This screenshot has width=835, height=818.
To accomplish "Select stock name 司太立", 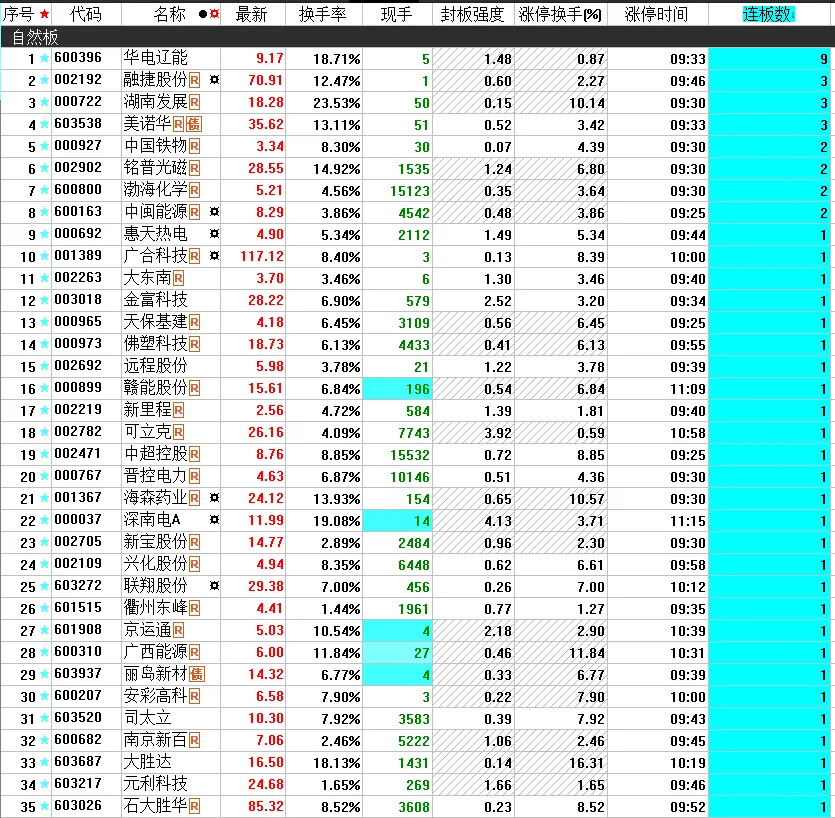I will pos(148,718).
